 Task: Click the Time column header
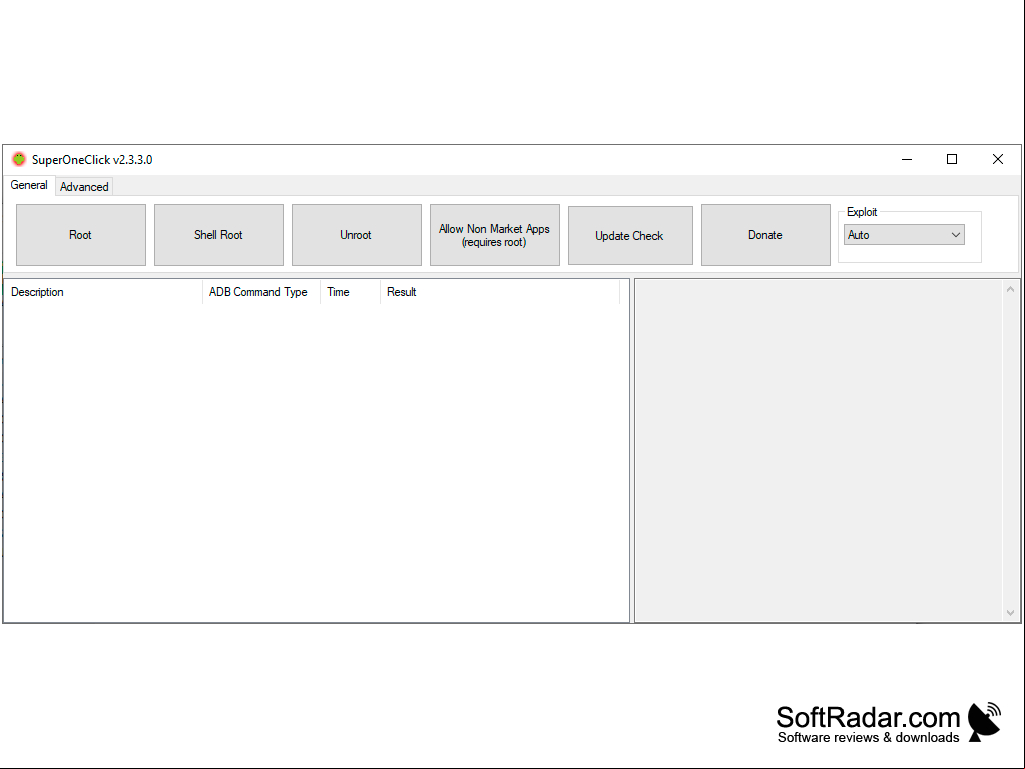pyautogui.click(x=350, y=292)
